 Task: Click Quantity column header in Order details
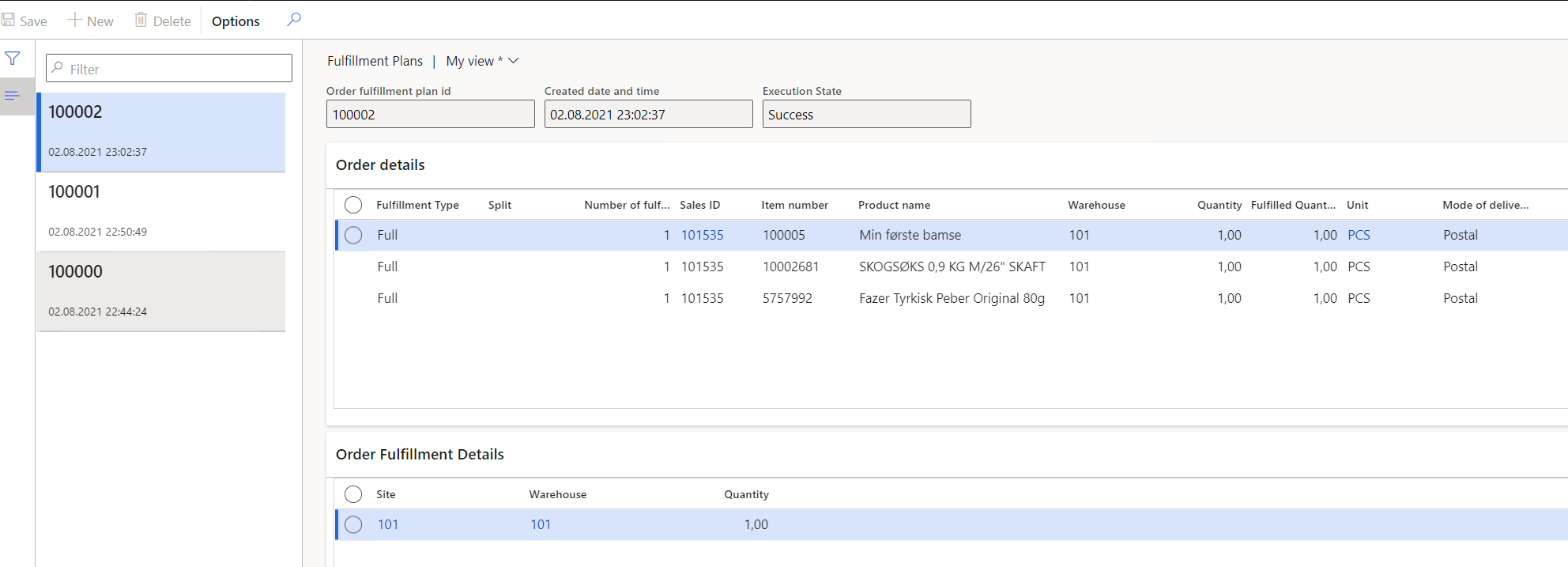1219,205
